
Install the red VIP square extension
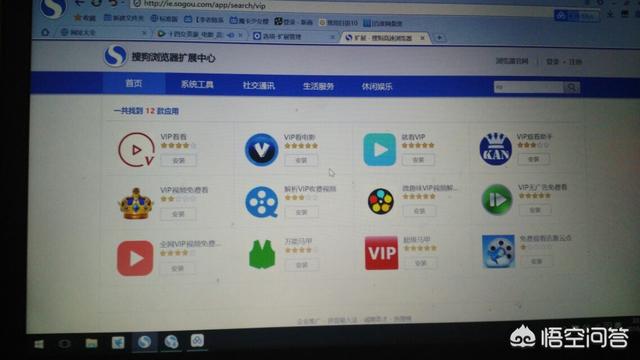pyautogui.click(x=421, y=263)
